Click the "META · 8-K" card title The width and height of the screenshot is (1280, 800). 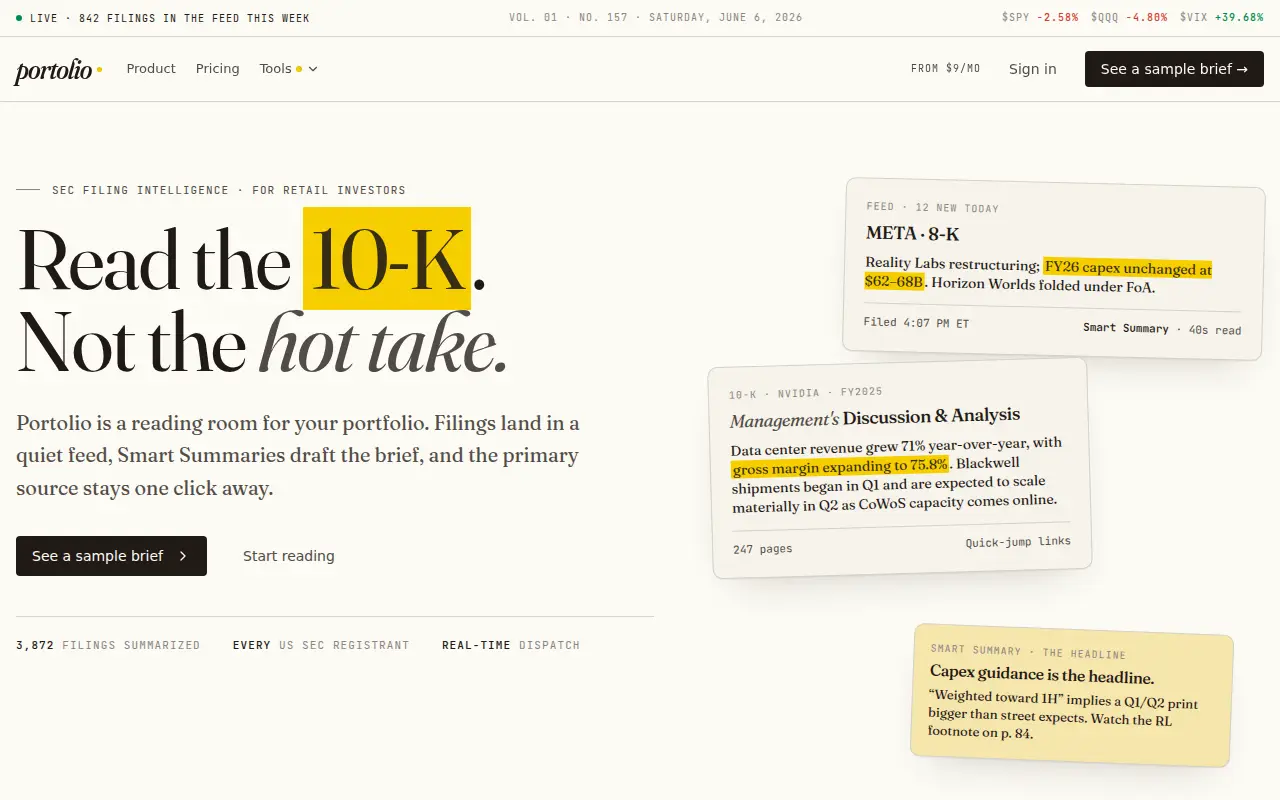coord(913,234)
